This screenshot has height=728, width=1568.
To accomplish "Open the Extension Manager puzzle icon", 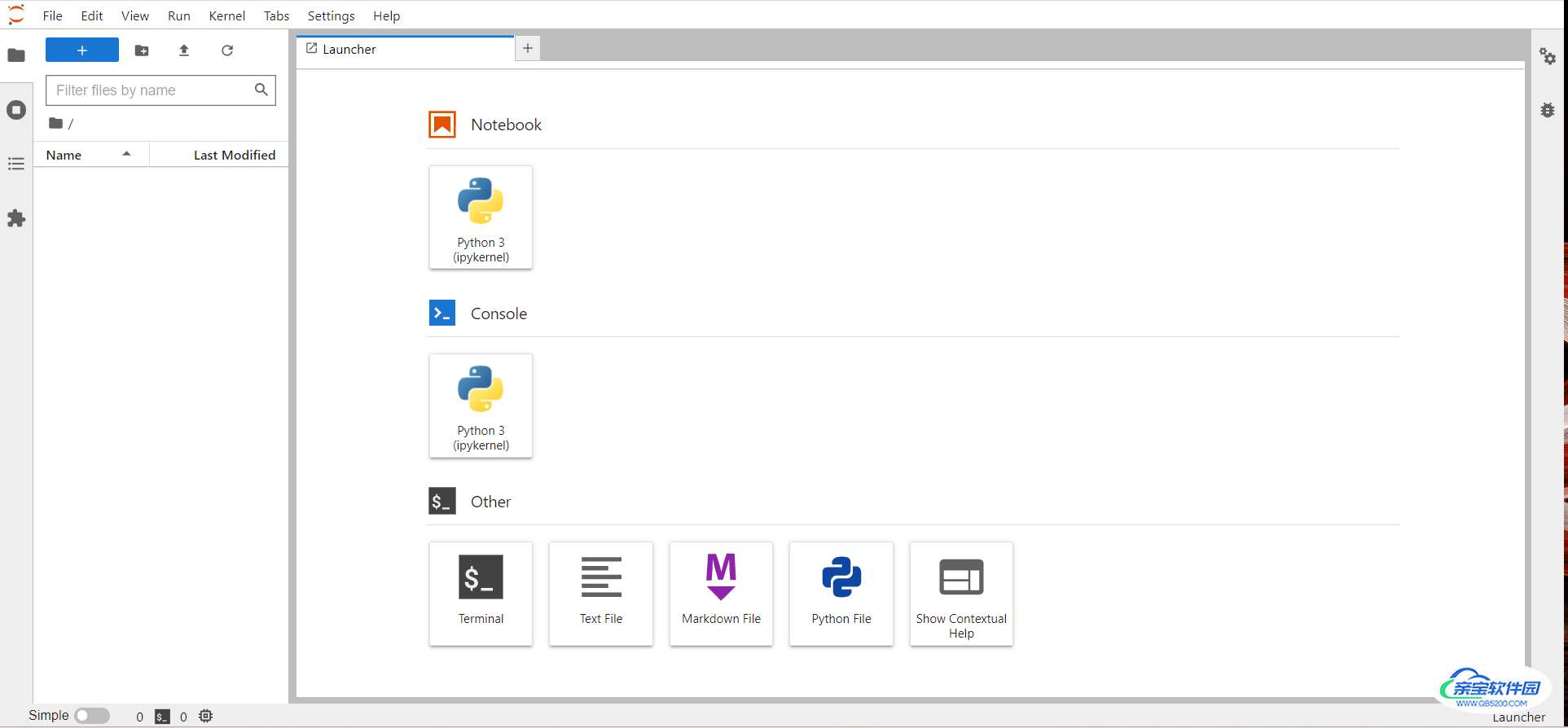I will tap(16, 218).
